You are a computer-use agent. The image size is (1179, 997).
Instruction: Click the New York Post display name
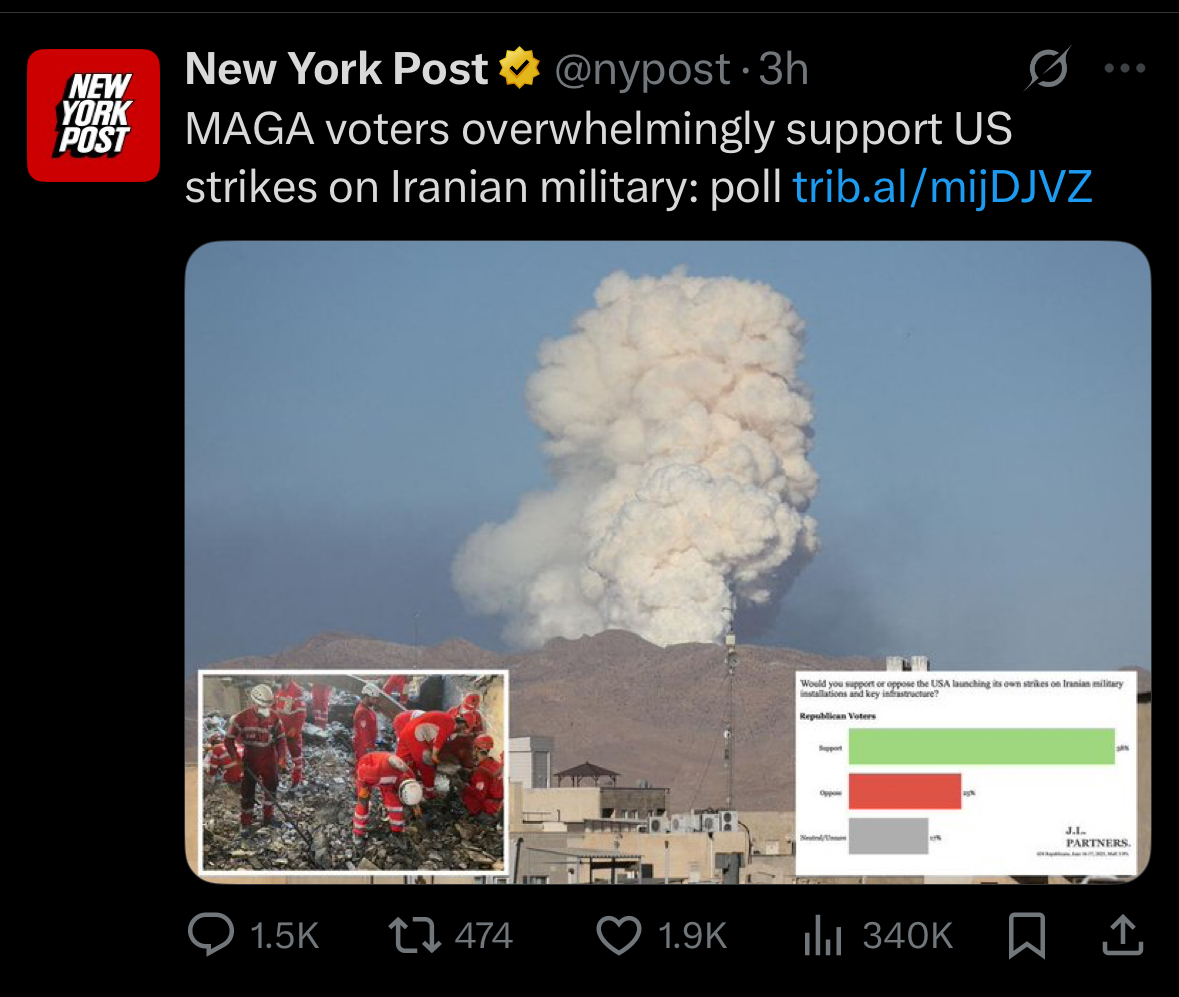(336, 69)
